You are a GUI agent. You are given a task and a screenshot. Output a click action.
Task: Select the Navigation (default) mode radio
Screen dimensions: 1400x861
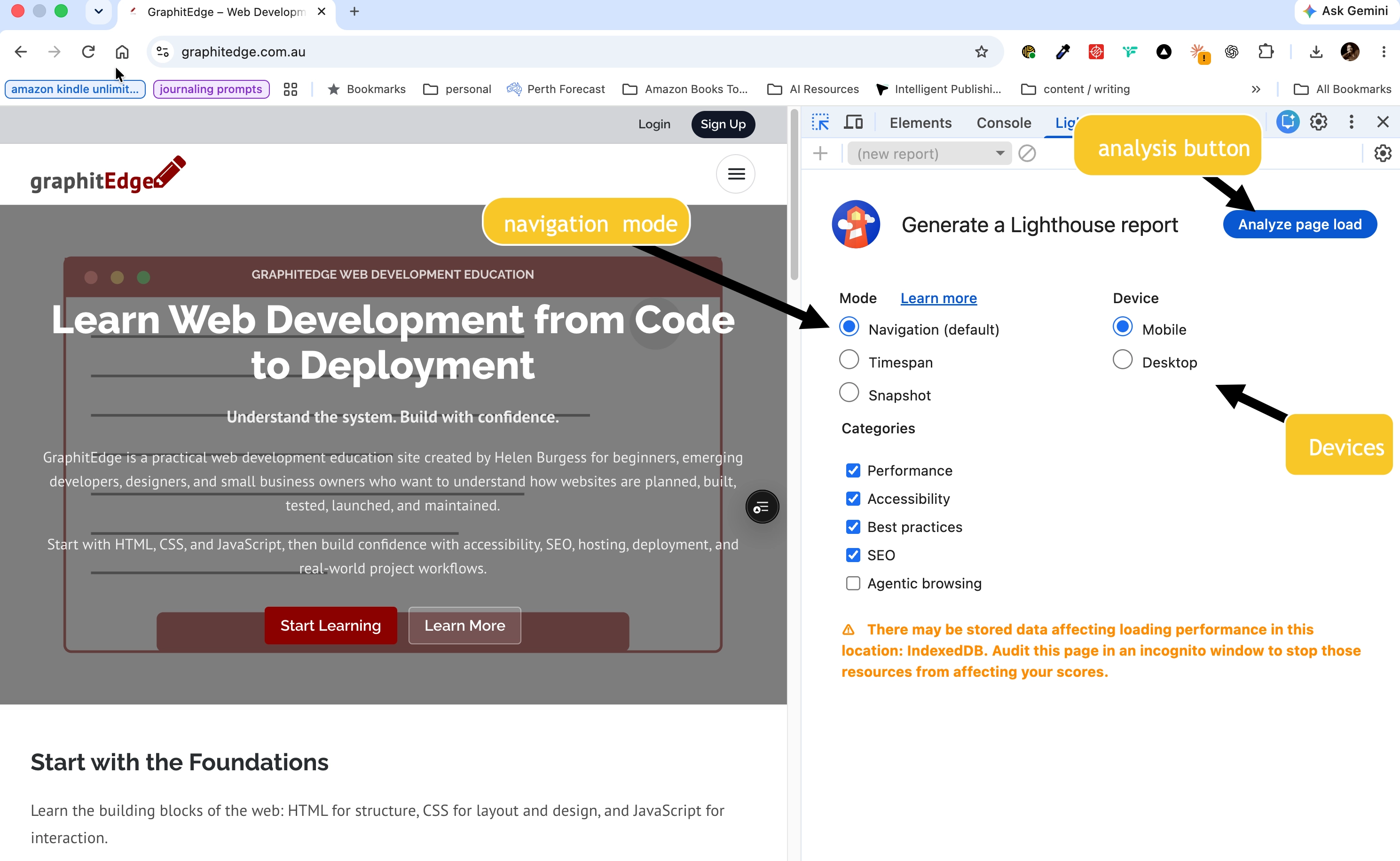849,327
